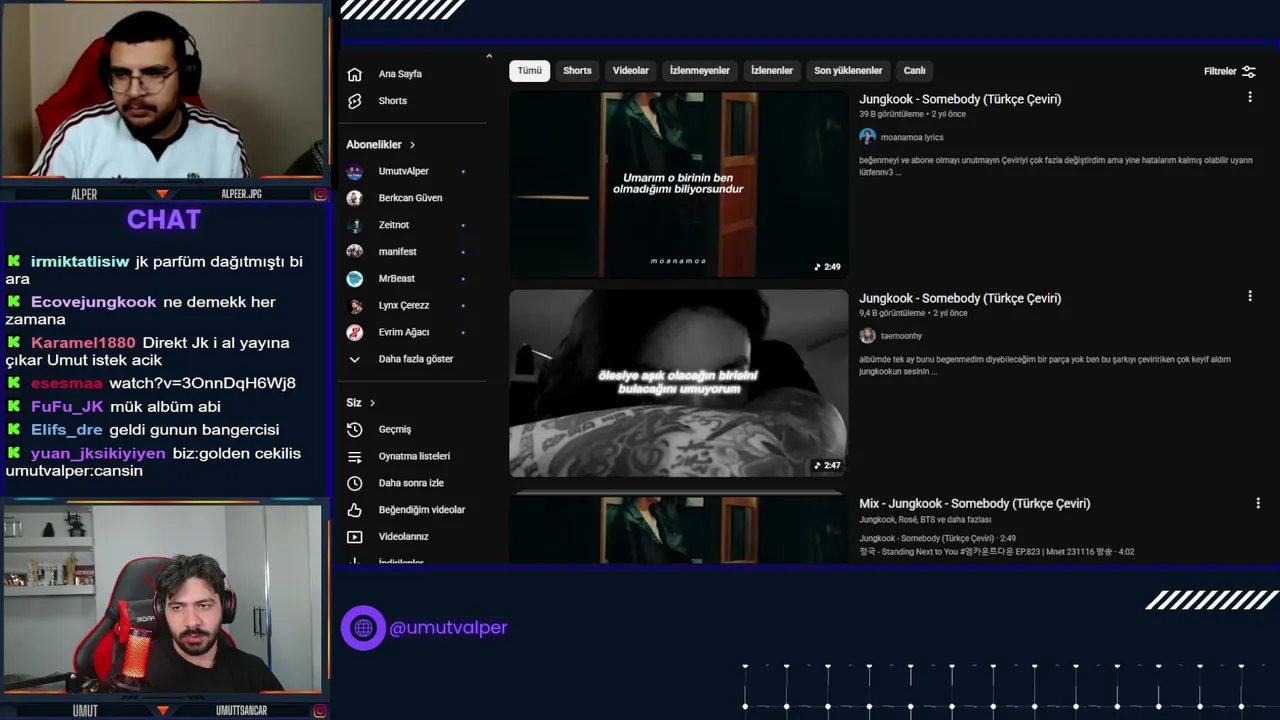Open more options for the Mix result

(1259, 502)
